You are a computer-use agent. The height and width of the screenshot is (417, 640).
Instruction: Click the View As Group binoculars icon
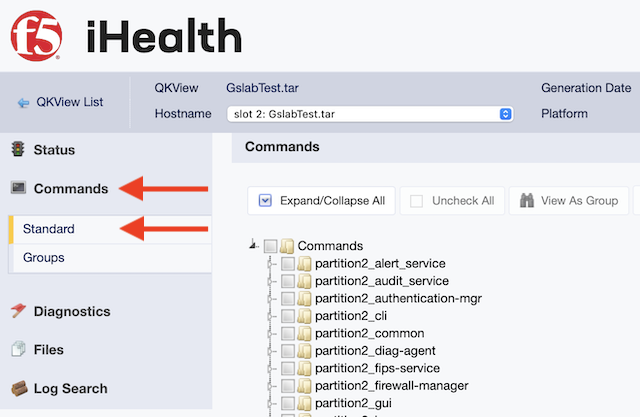coord(527,201)
